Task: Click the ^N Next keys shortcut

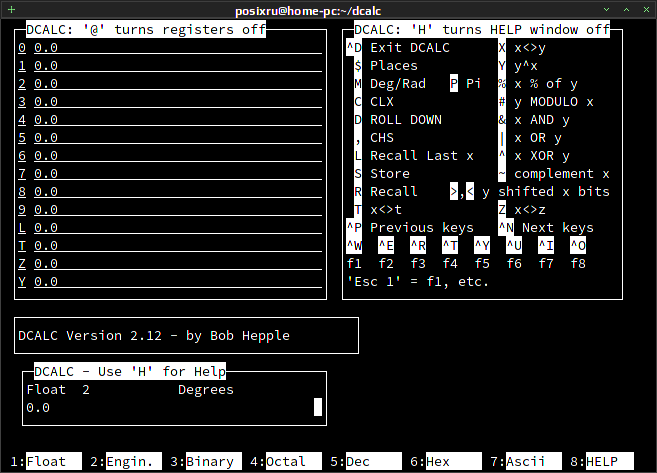Action: [506, 228]
